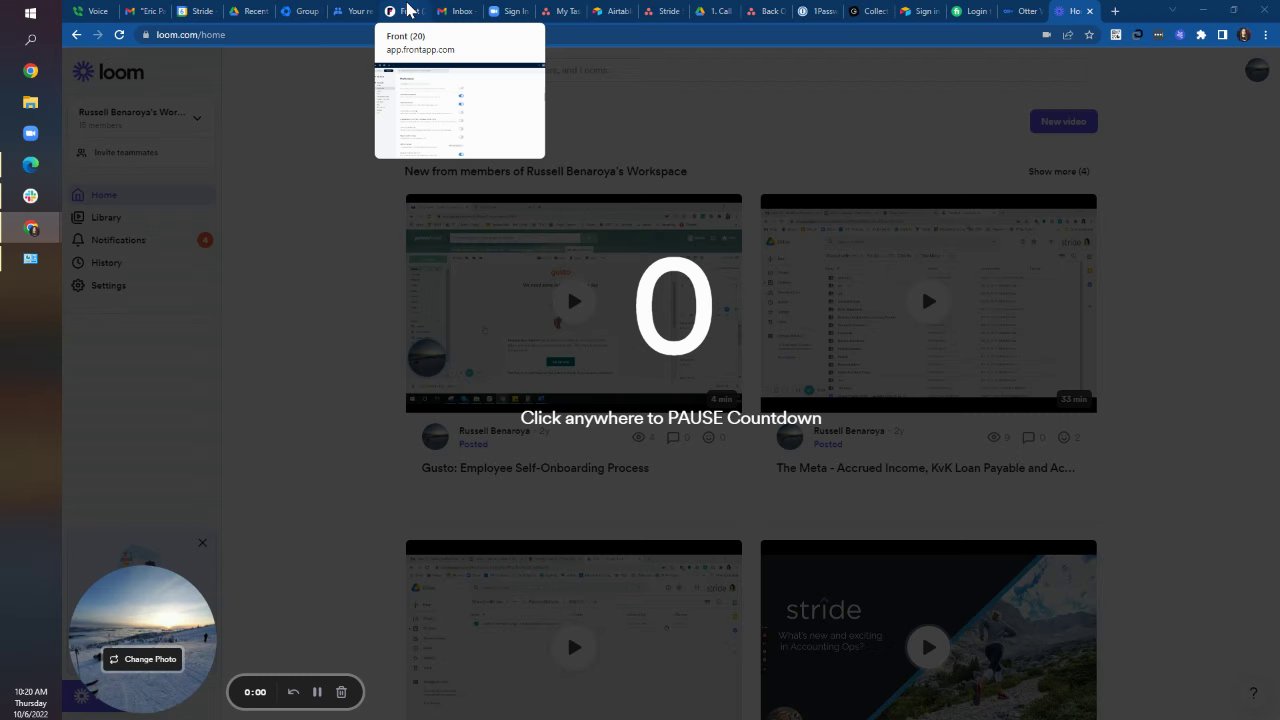The width and height of the screenshot is (1280, 720).
Task: Switch to the 1Password browser tab
Action: (818, 11)
